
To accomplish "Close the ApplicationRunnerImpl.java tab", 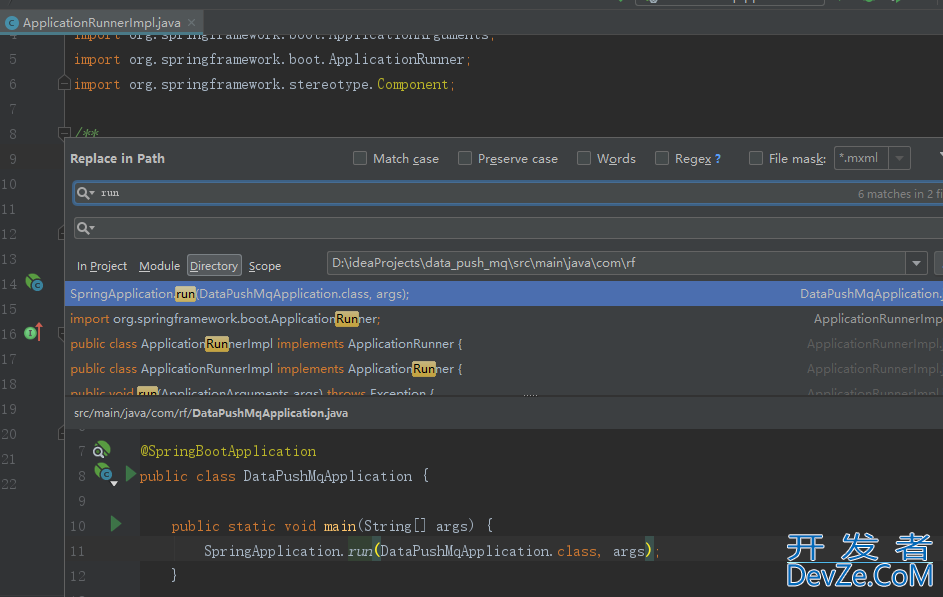I will click(191, 22).
